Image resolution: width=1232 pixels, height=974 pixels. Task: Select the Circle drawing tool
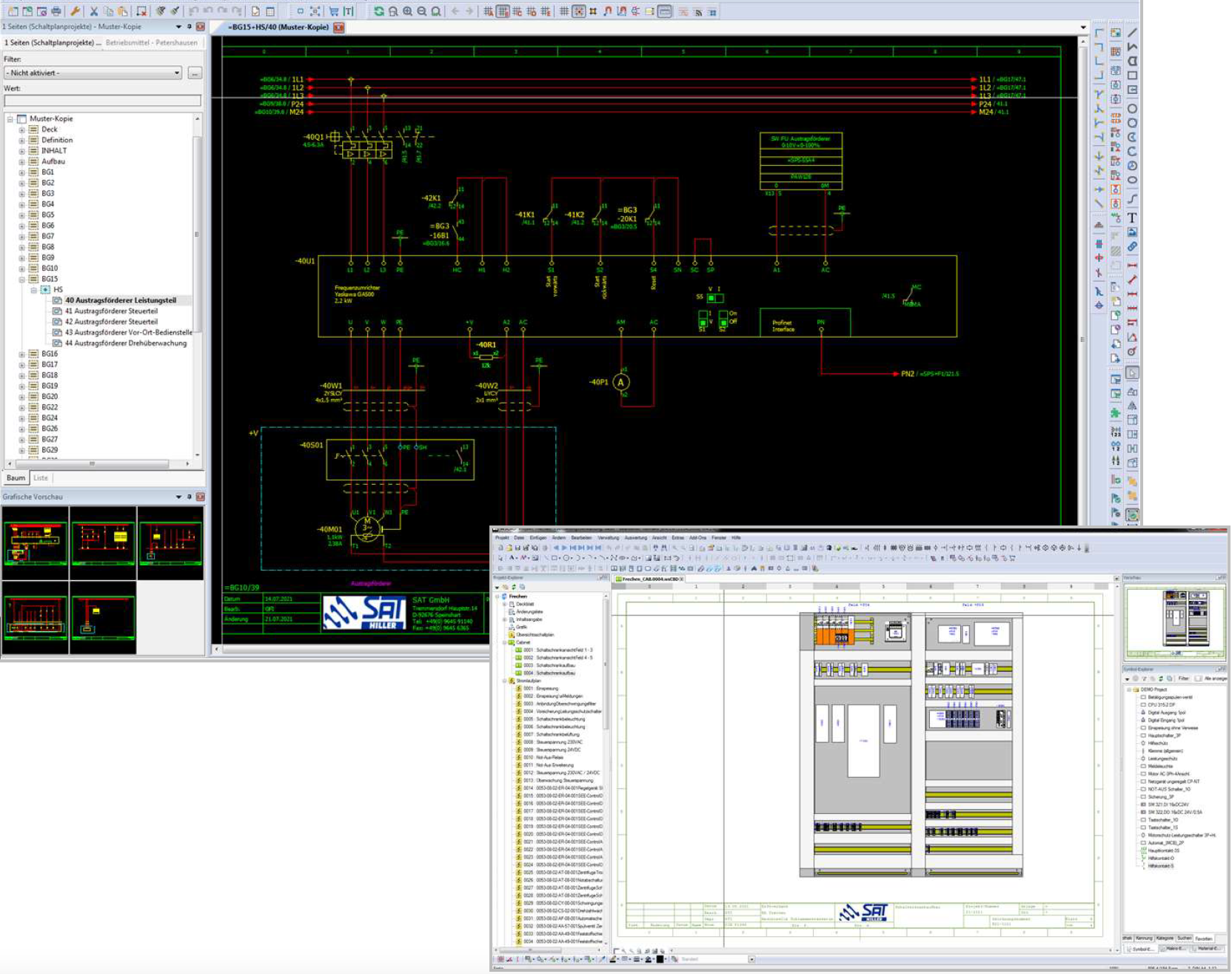[x=1132, y=109]
